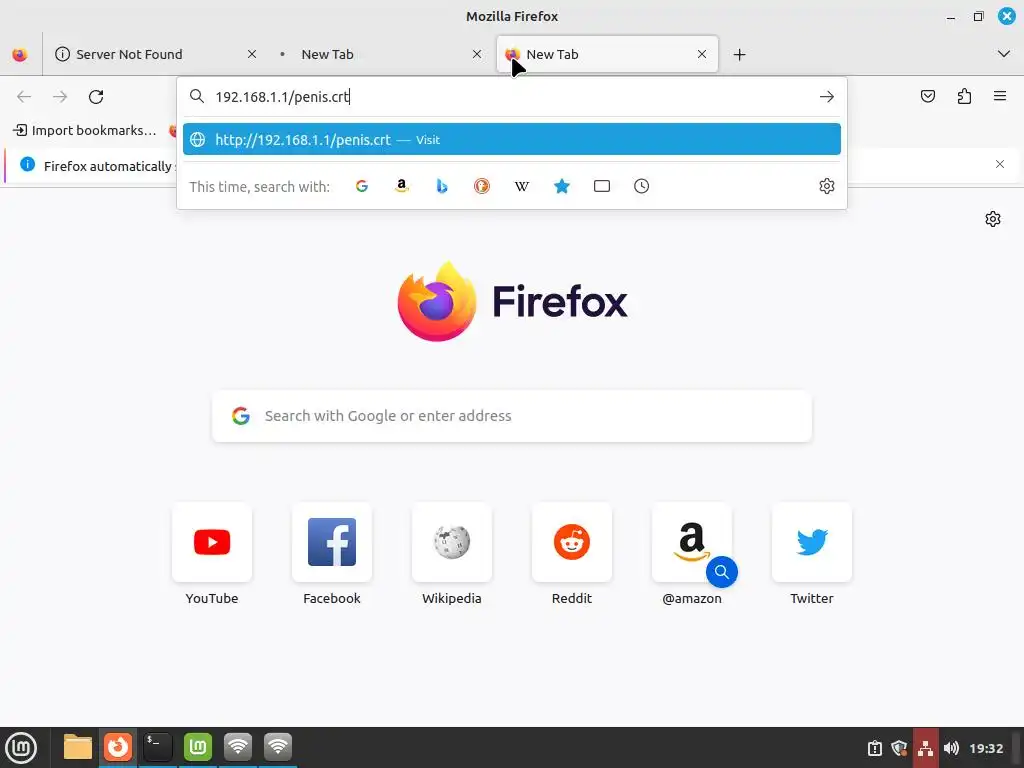Open search settings gear in the urlbar dropdown

[x=827, y=186]
